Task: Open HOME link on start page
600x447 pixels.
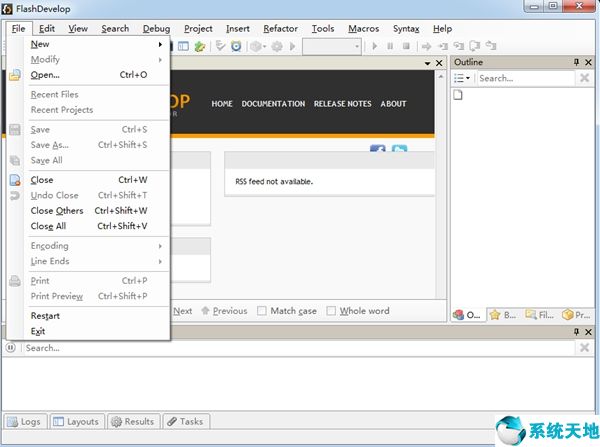Action: point(222,104)
